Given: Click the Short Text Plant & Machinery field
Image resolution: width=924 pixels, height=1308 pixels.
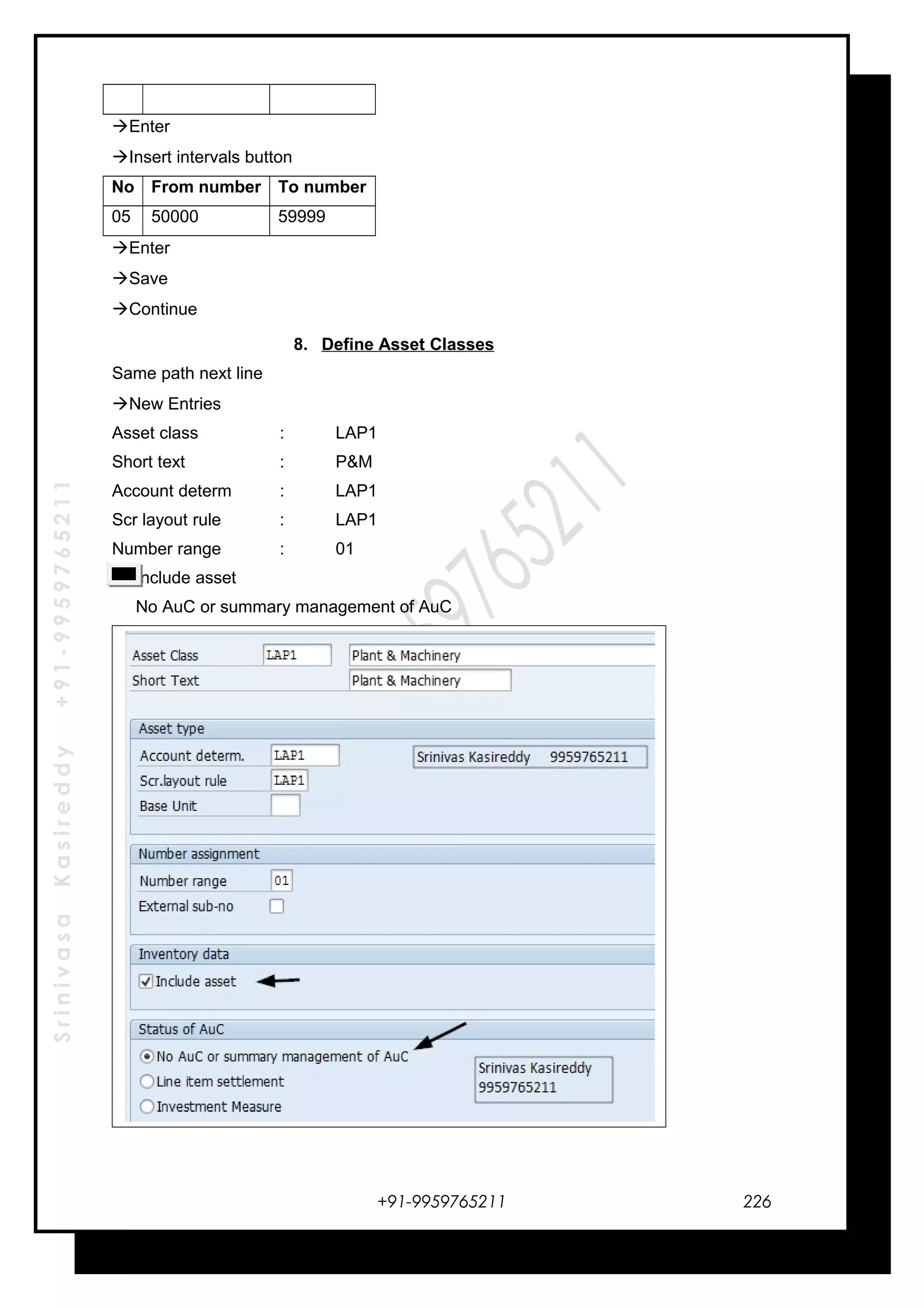Looking at the screenshot, I should click(430, 680).
